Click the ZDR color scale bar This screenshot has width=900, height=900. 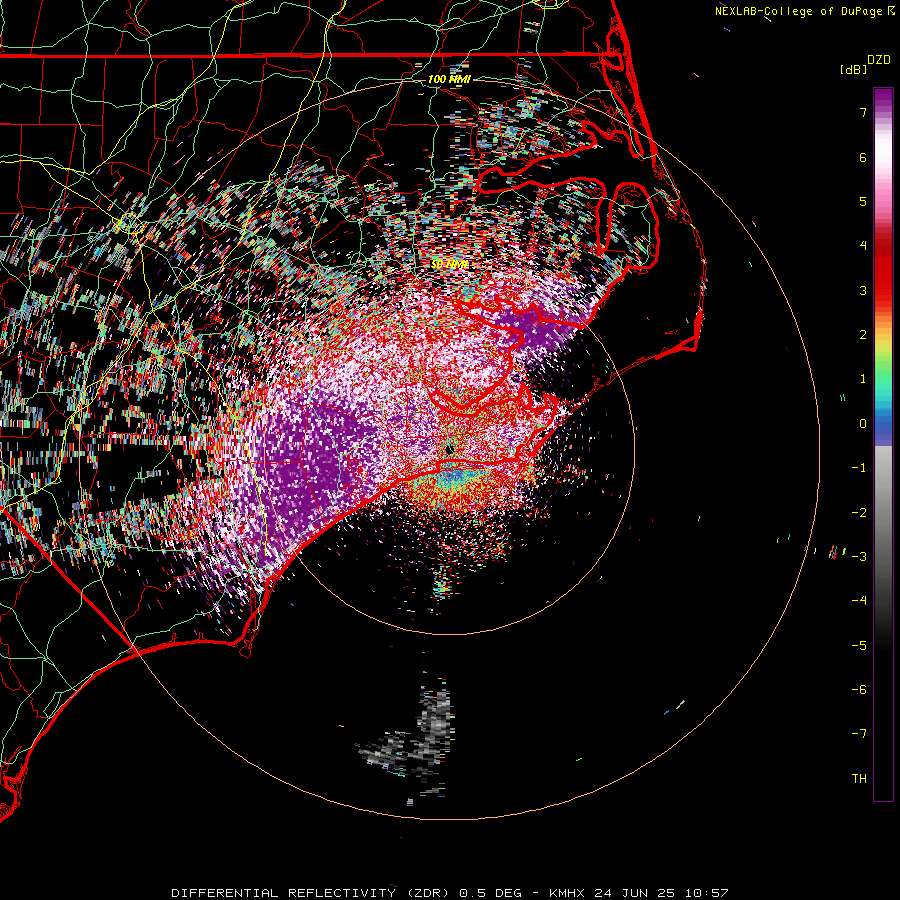[x=883, y=444]
